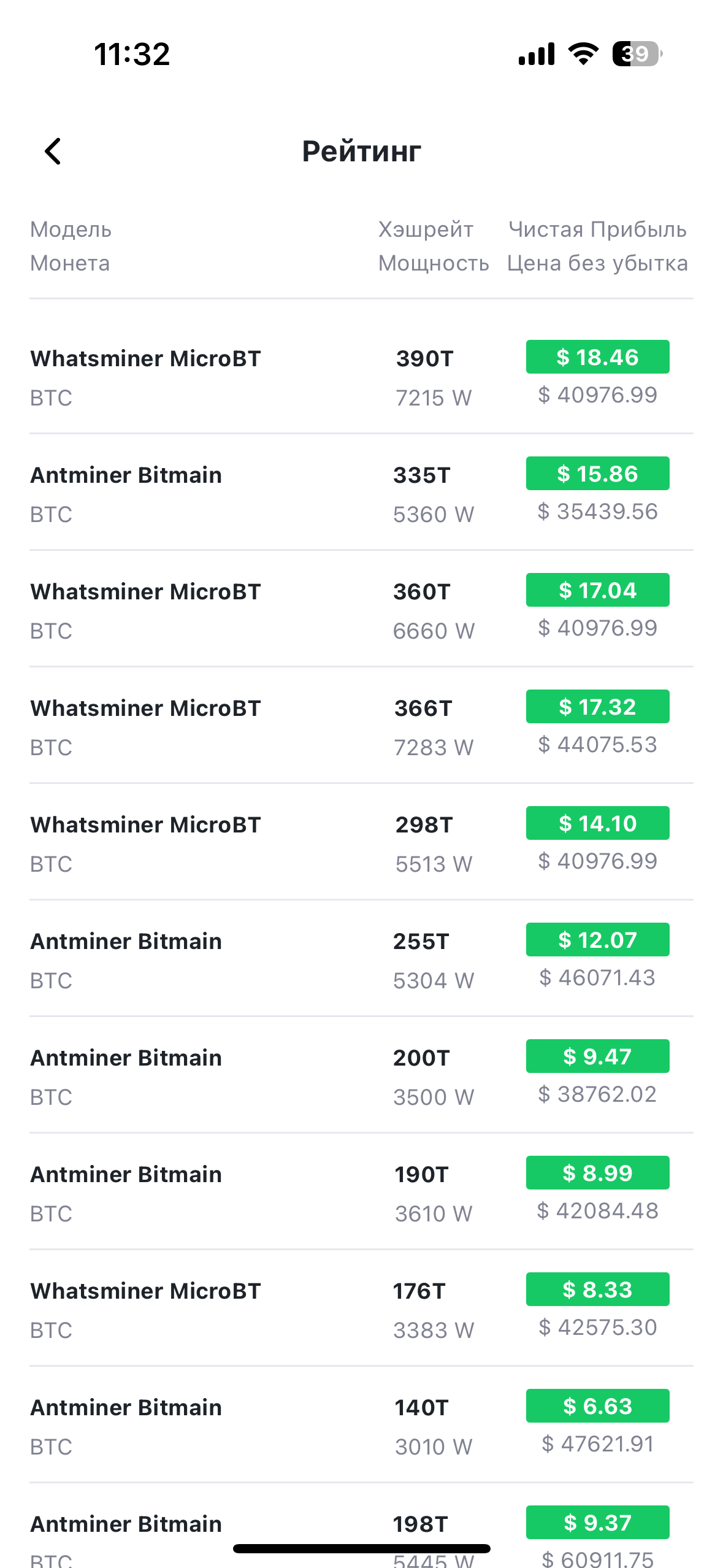Tap the Рейтинг page title
This screenshot has height=1568, width=723.
click(361, 151)
